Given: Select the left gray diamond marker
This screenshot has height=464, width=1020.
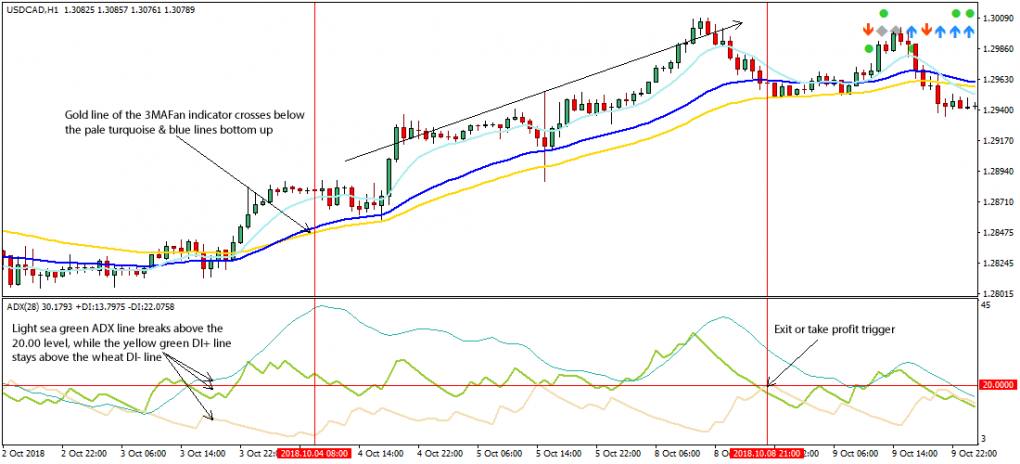Looking at the screenshot, I should tap(882, 31).
